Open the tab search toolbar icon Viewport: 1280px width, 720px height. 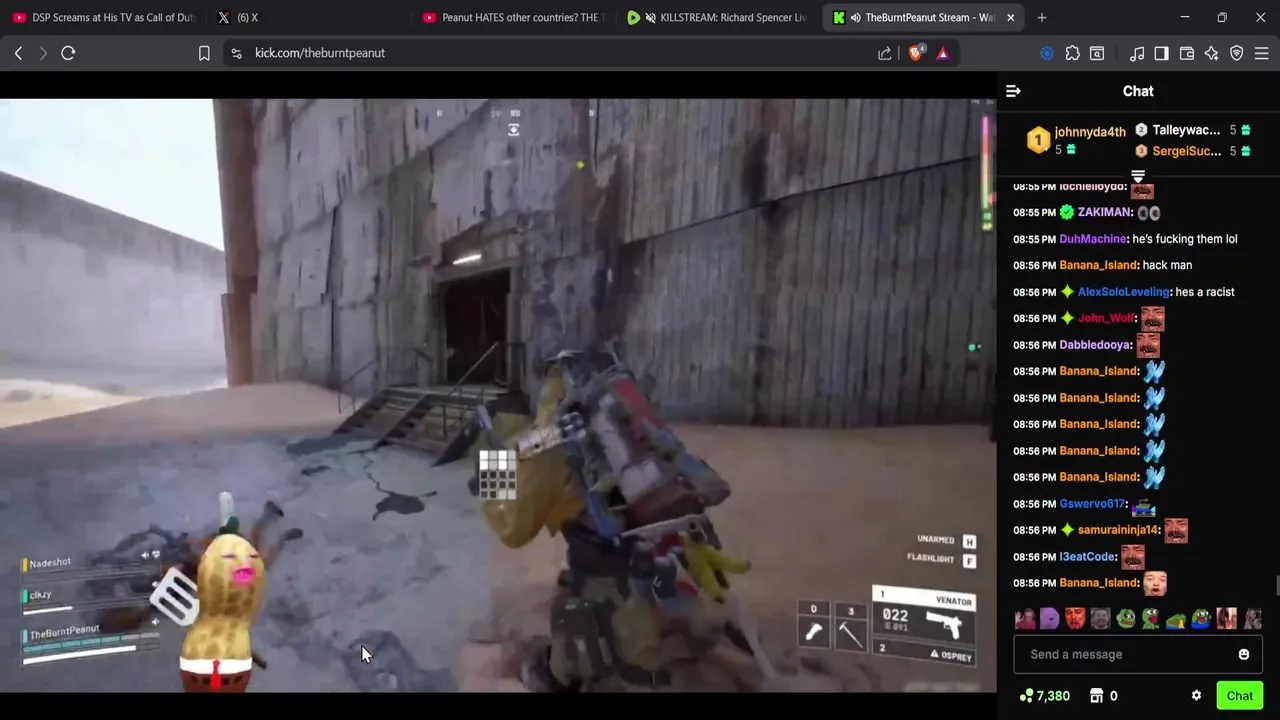1097,53
